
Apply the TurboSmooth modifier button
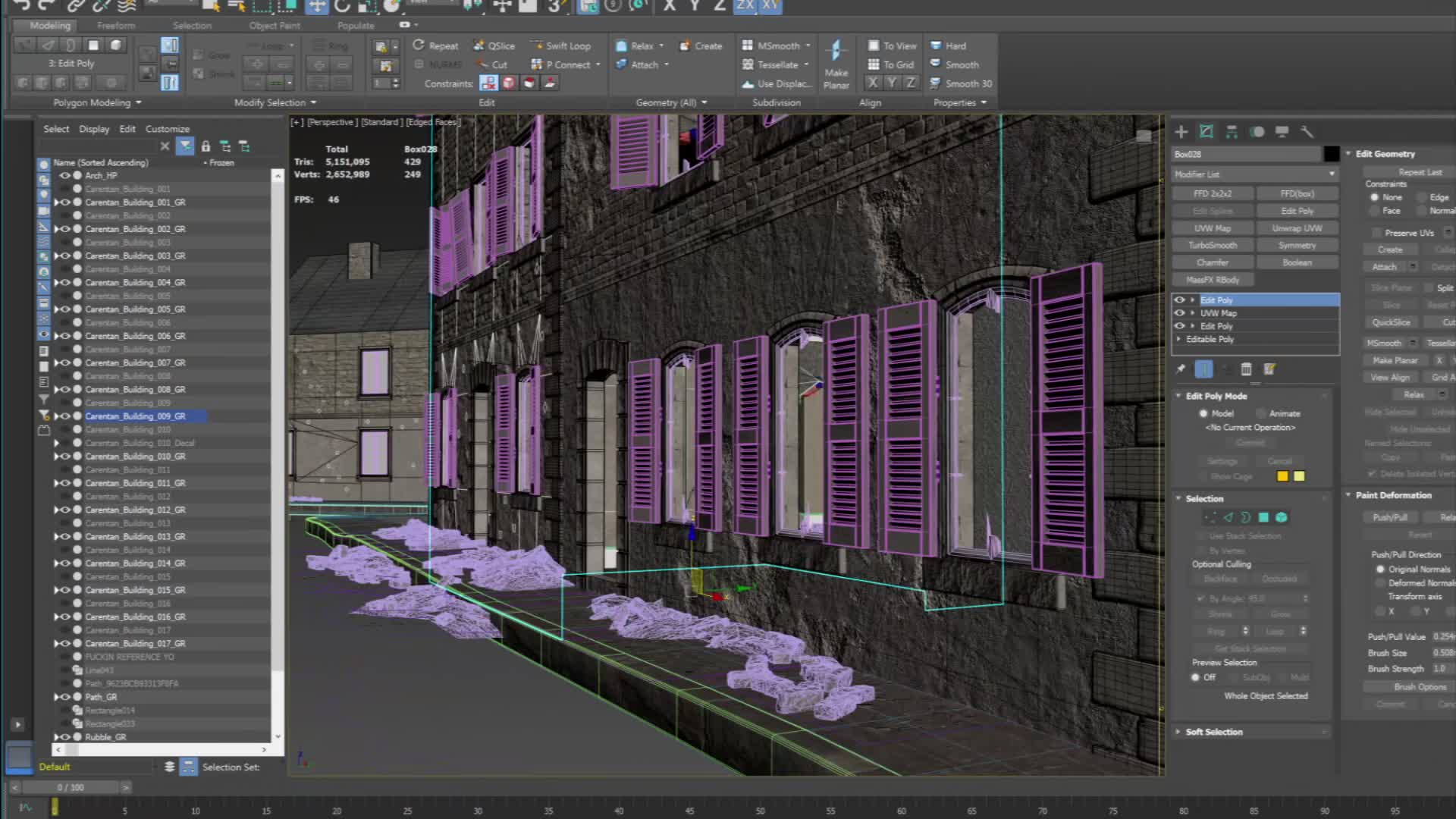click(x=1213, y=245)
